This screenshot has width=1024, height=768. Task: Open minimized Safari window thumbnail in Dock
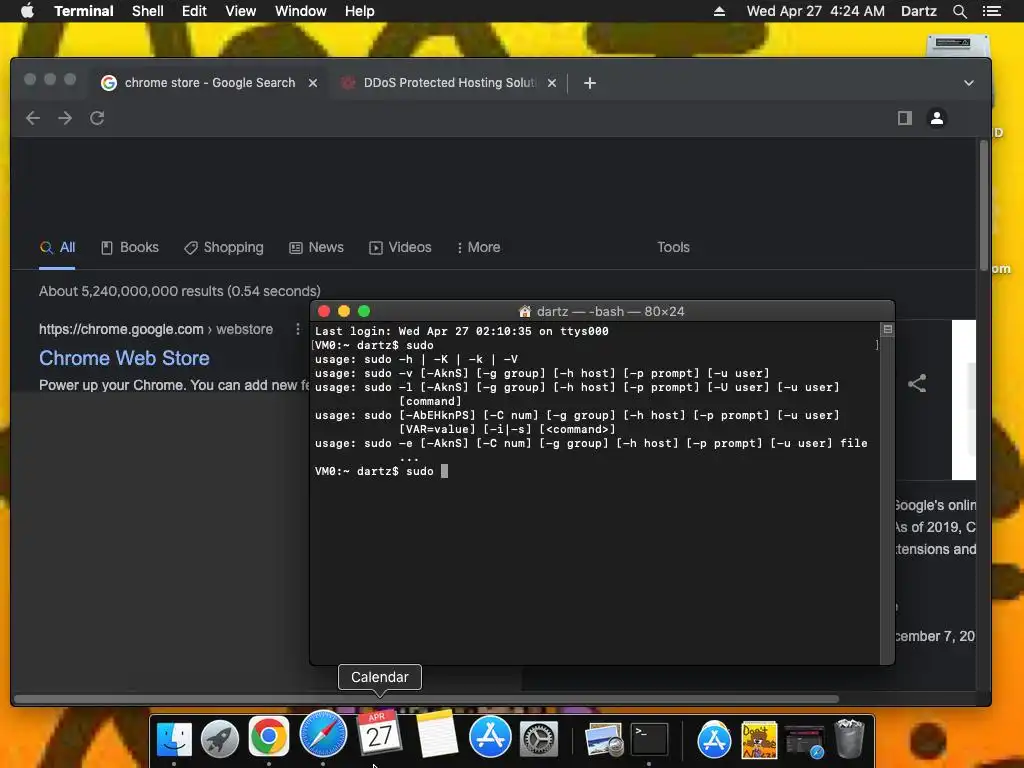804,741
